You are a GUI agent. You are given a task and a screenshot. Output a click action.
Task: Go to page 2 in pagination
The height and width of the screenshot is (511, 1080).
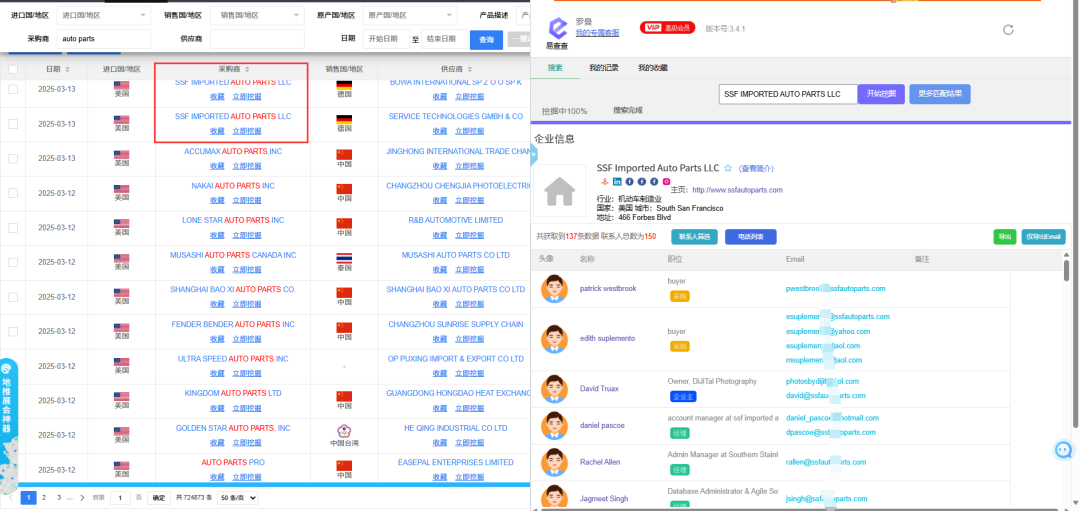click(43, 497)
